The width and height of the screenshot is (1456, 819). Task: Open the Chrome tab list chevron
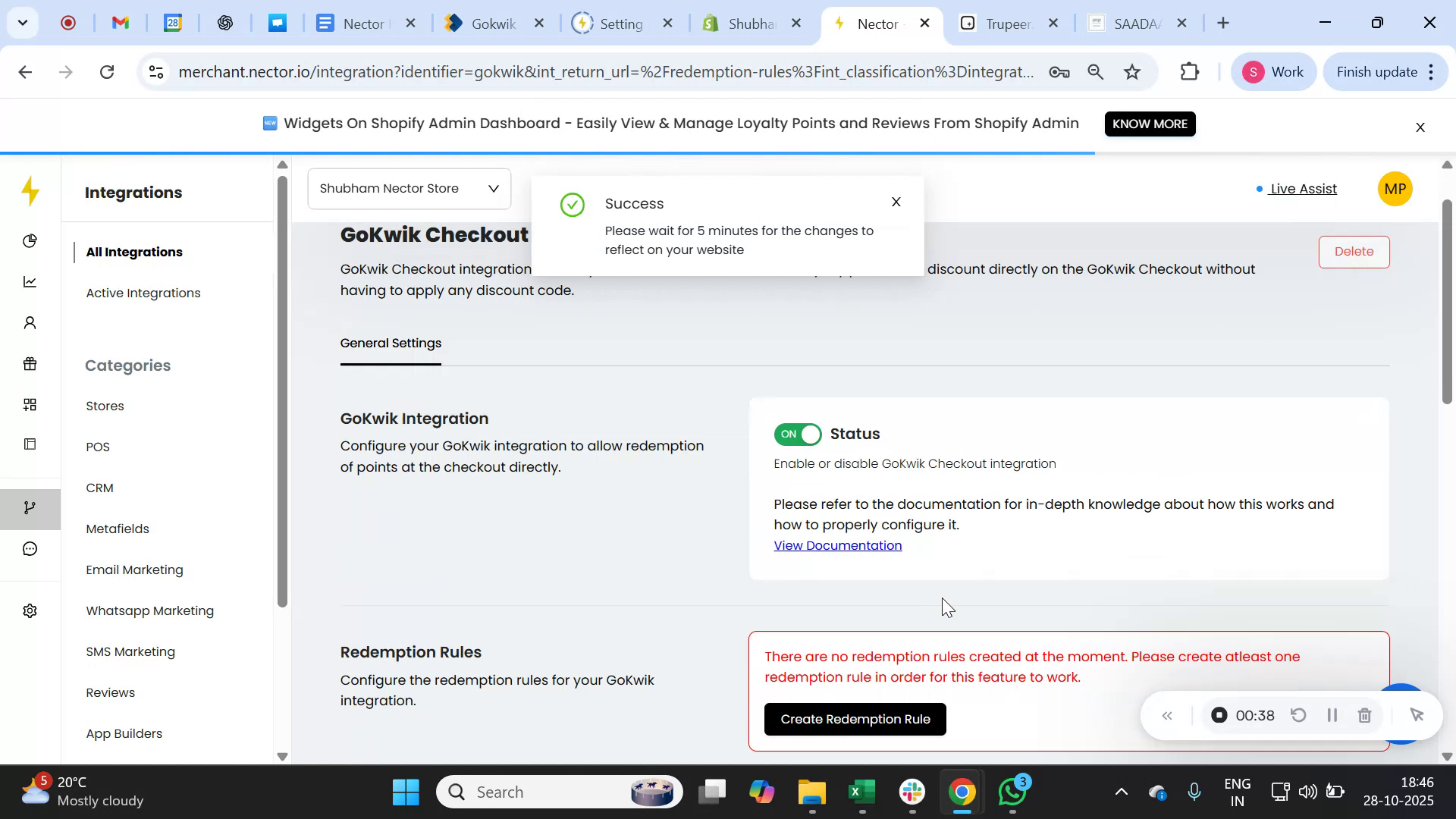pyautogui.click(x=22, y=23)
